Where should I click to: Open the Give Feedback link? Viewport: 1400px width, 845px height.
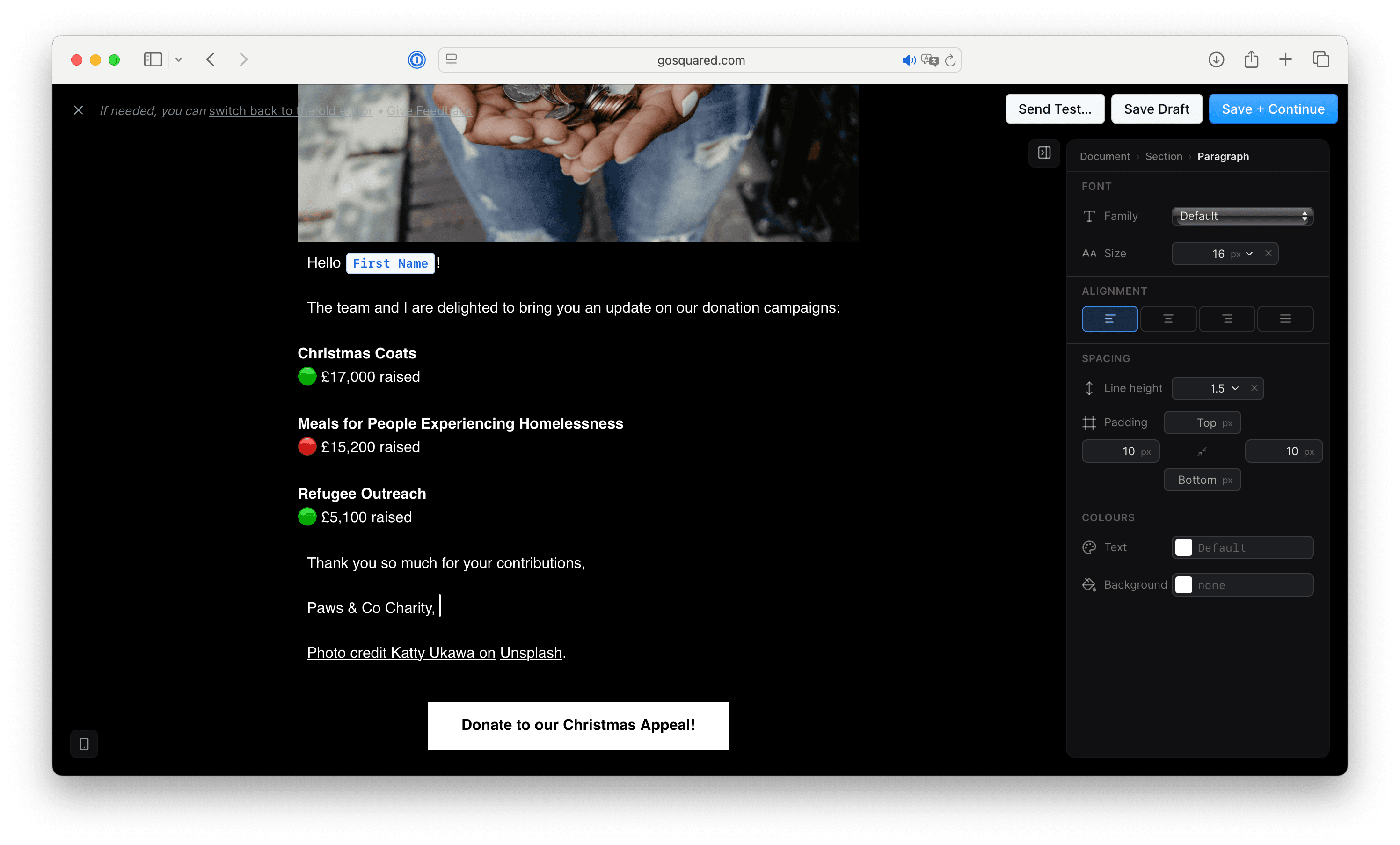(x=429, y=111)
